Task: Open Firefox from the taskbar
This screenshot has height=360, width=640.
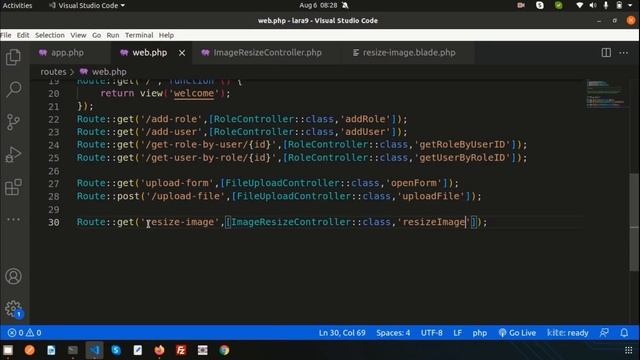Action: (159, 350)
